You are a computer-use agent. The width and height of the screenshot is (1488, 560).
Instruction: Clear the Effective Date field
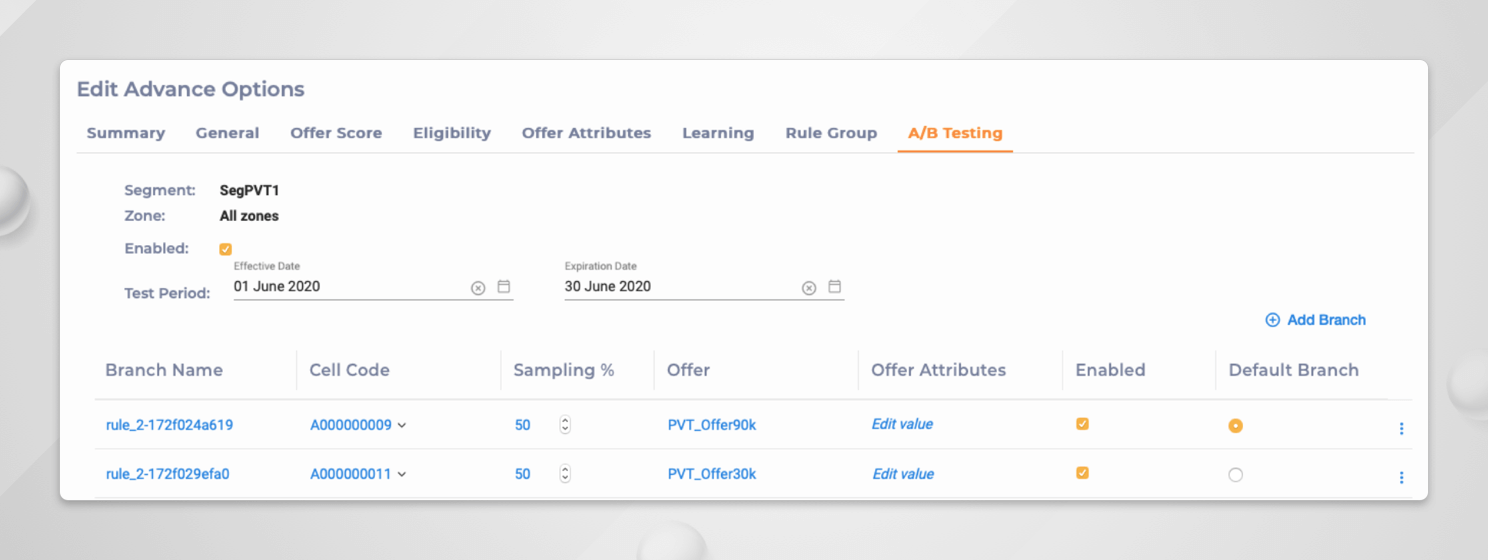(478, 288)
